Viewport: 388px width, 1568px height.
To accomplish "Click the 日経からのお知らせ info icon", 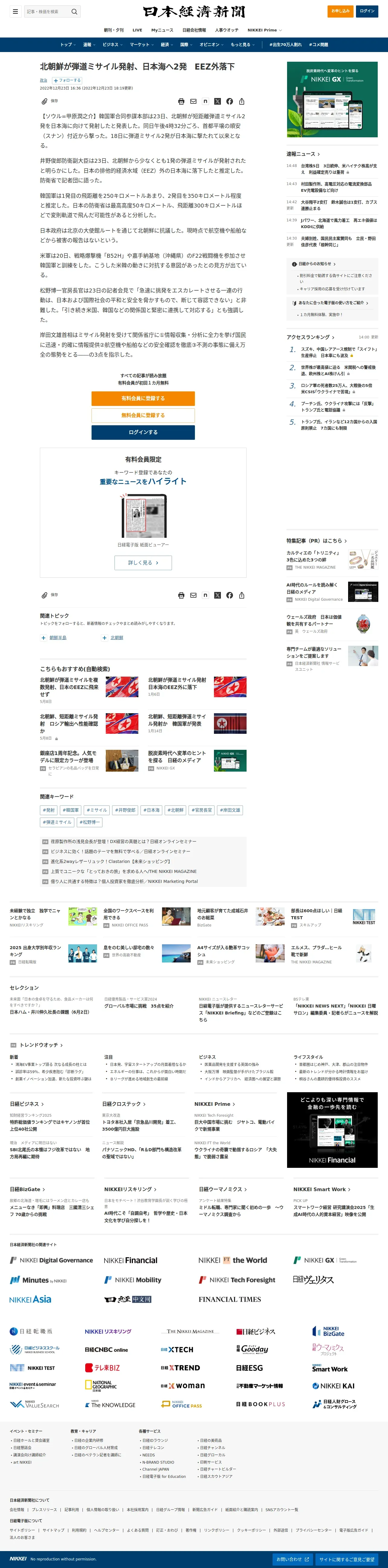I will pos(295,264).
